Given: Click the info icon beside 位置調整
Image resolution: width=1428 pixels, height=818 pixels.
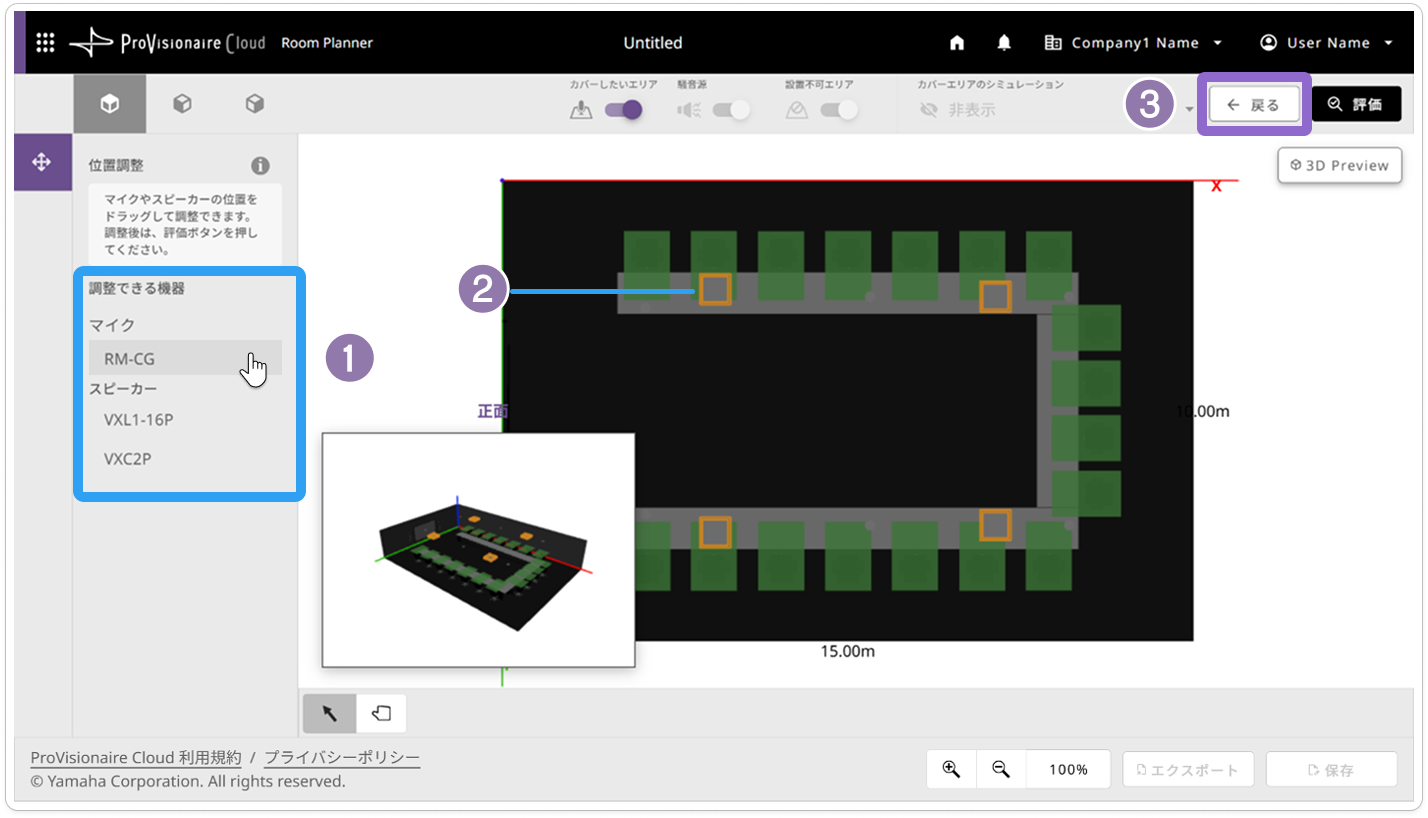Looking at the screenshot, I should pos(260,165).
